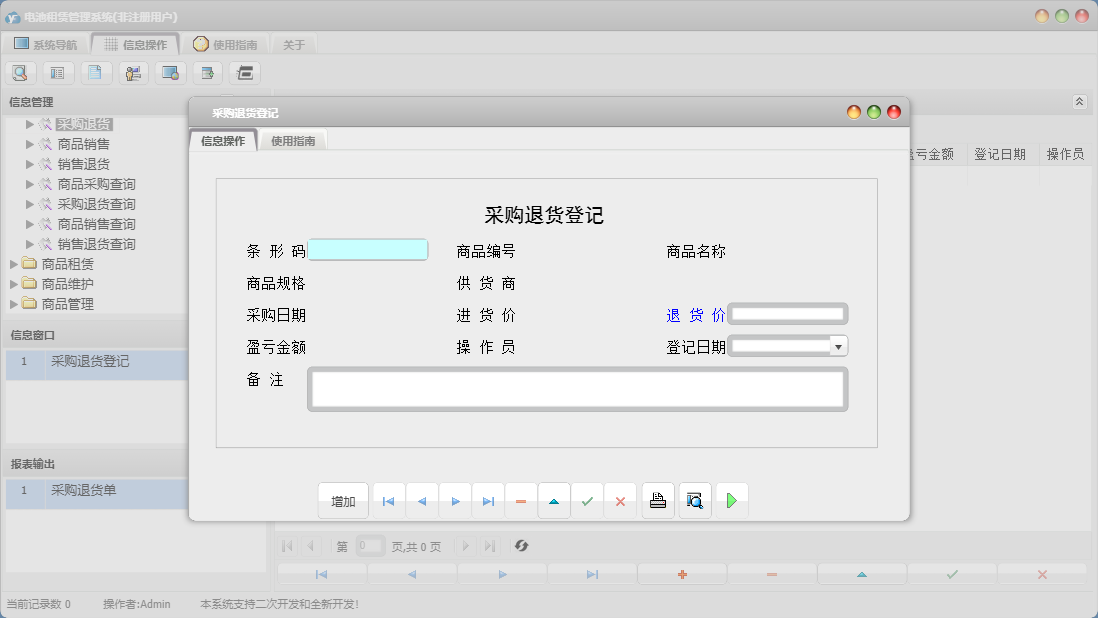Jump to last record using the dialog navigation arrow
Viewport: 1098px width, 618px height.
coord(488,500)
